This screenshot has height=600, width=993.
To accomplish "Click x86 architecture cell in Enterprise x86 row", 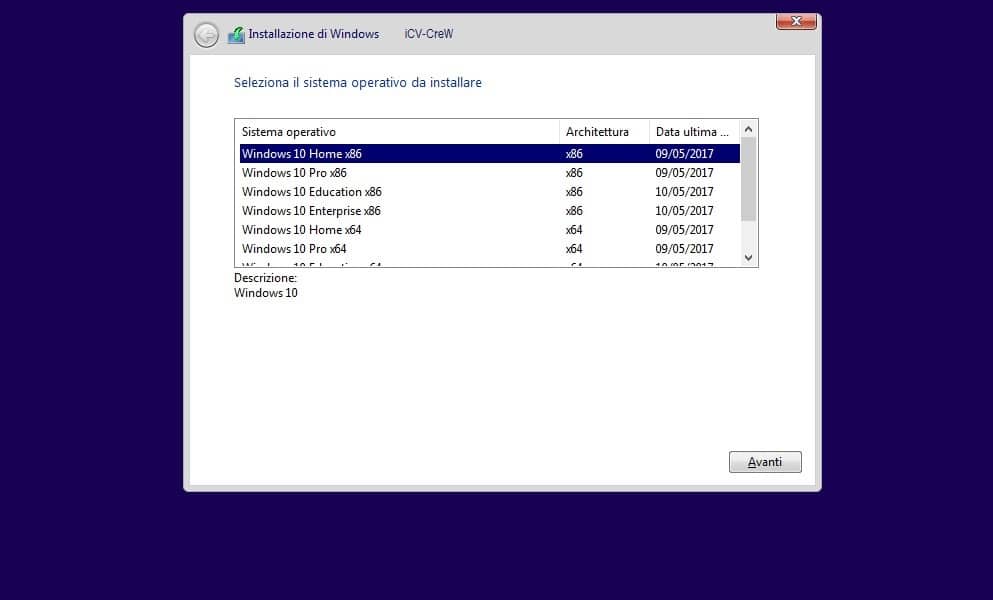I will [574, 211].
